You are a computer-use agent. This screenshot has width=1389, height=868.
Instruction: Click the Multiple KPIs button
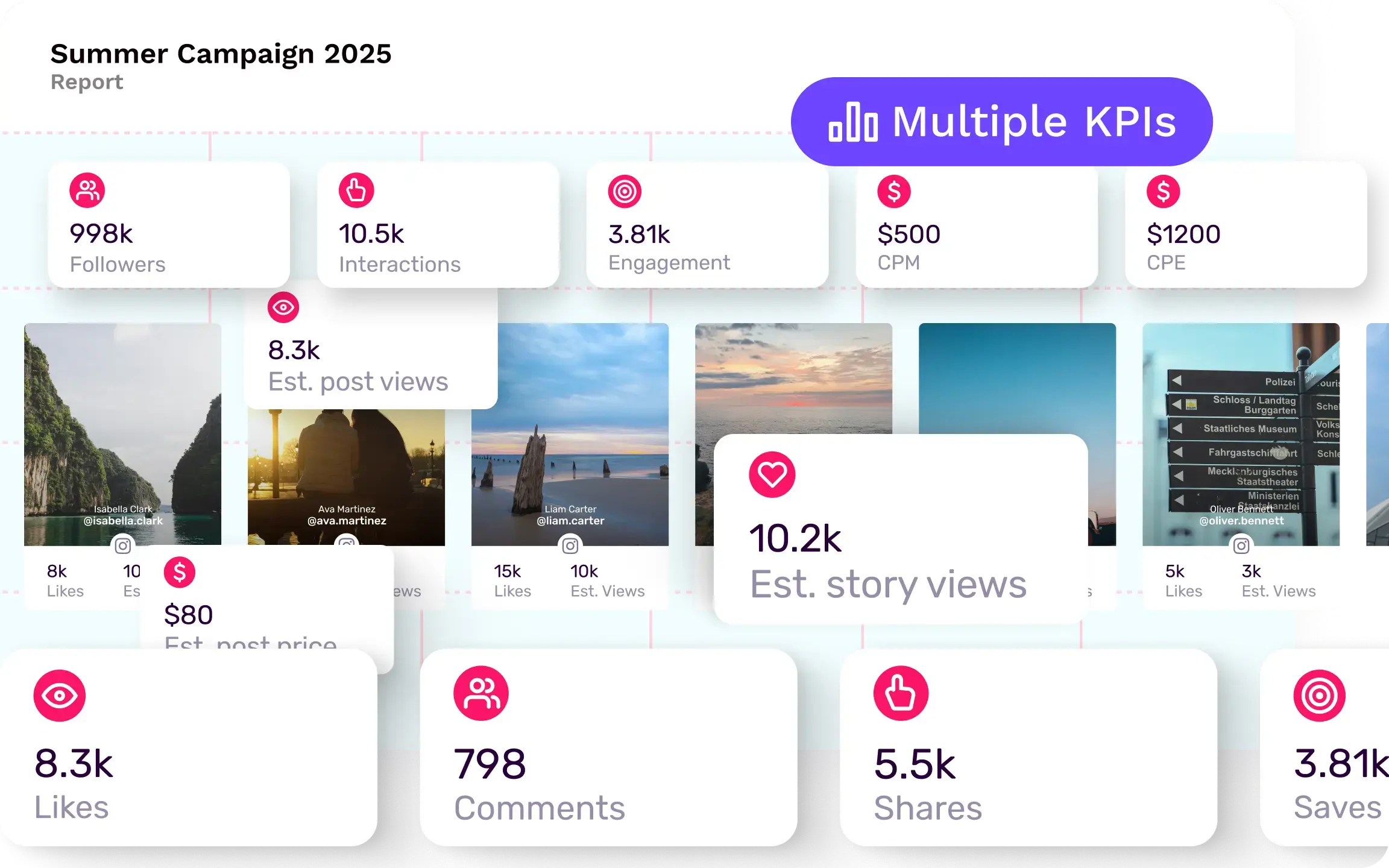tap(1002, 121)
